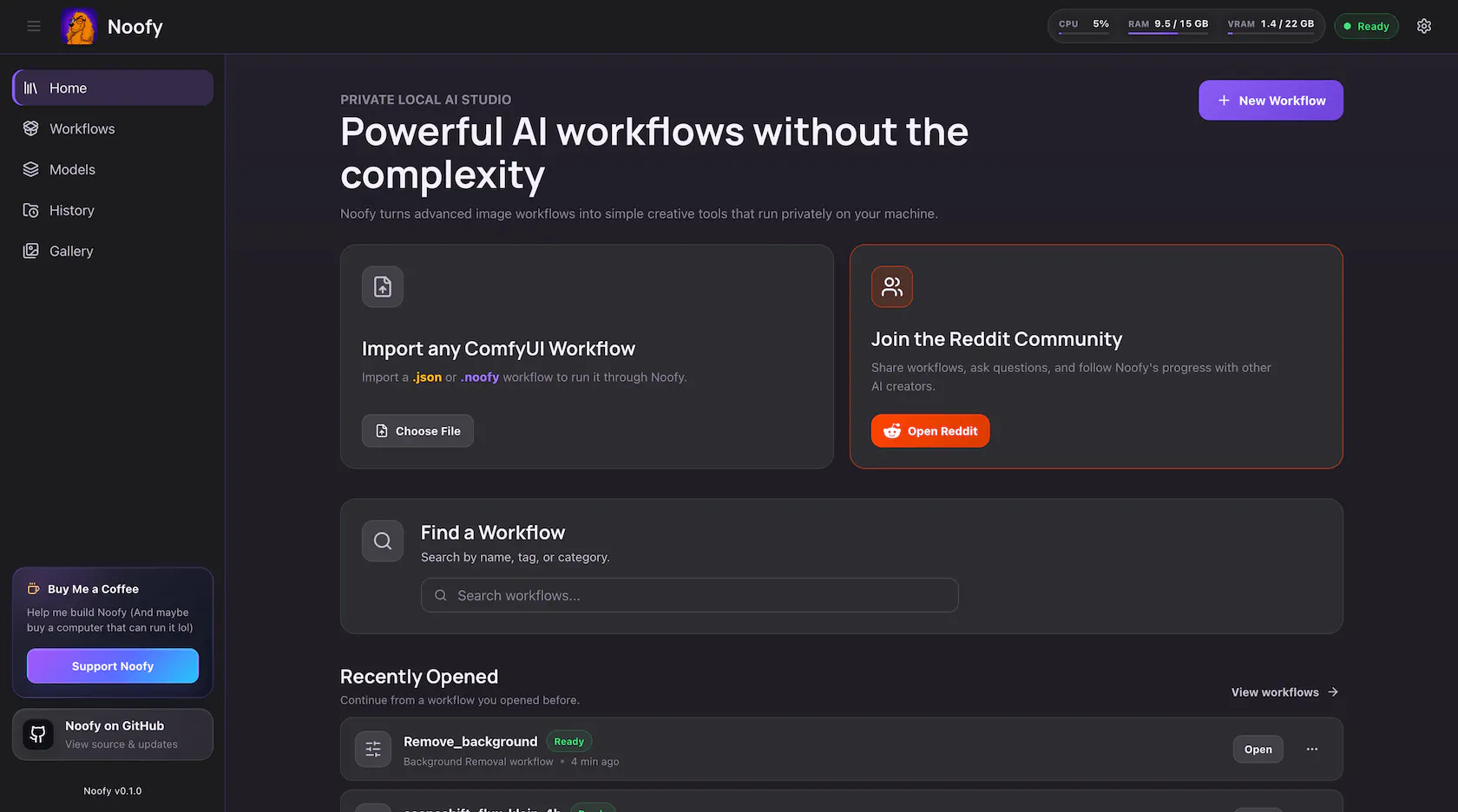Open Noofy on GitHub link
Viewport: 1458px width, 812px height.
pos(113,735)
